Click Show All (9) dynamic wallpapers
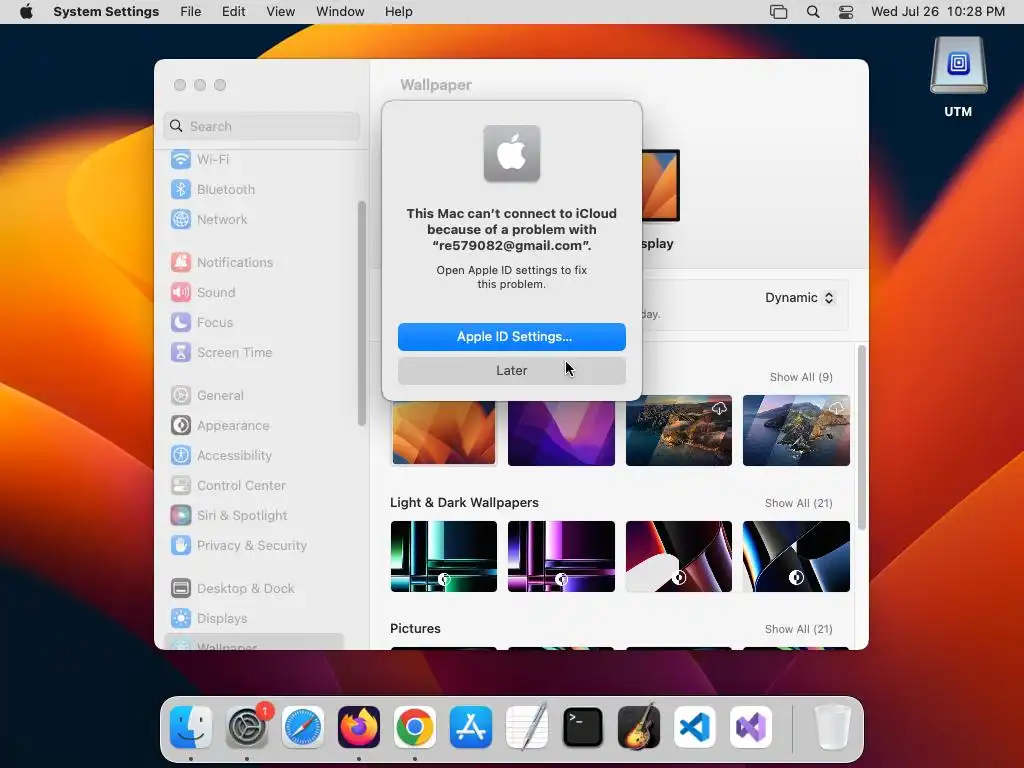 [x=801, y=377]
